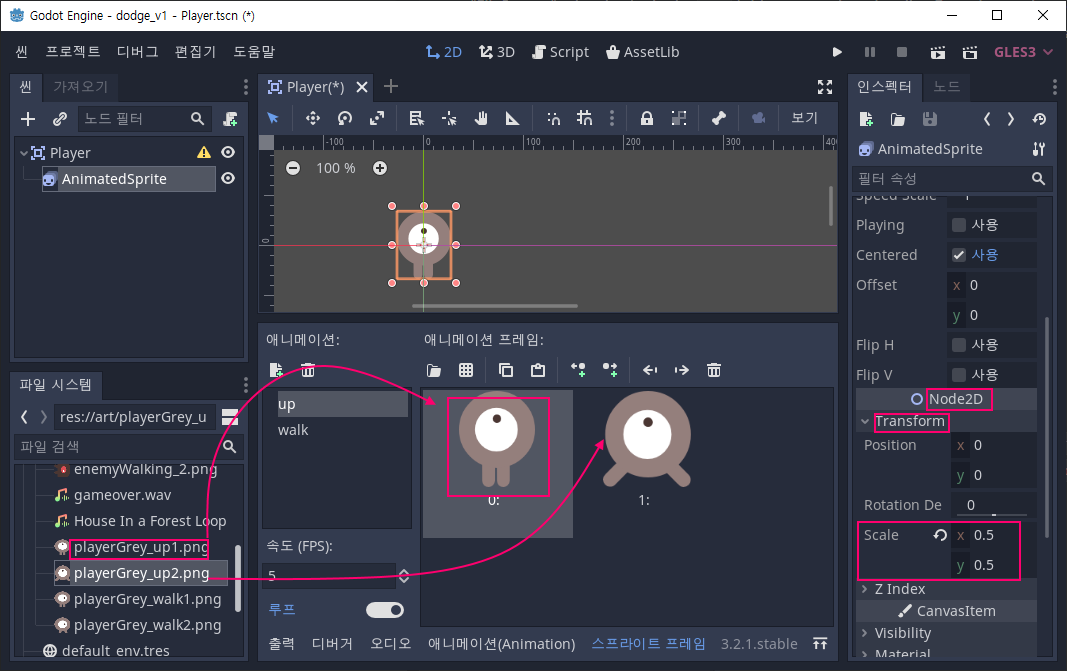The image size is (1067, 671).
Task: Open AnimatedSprite object tools icon
Action: pos(1038,149)
